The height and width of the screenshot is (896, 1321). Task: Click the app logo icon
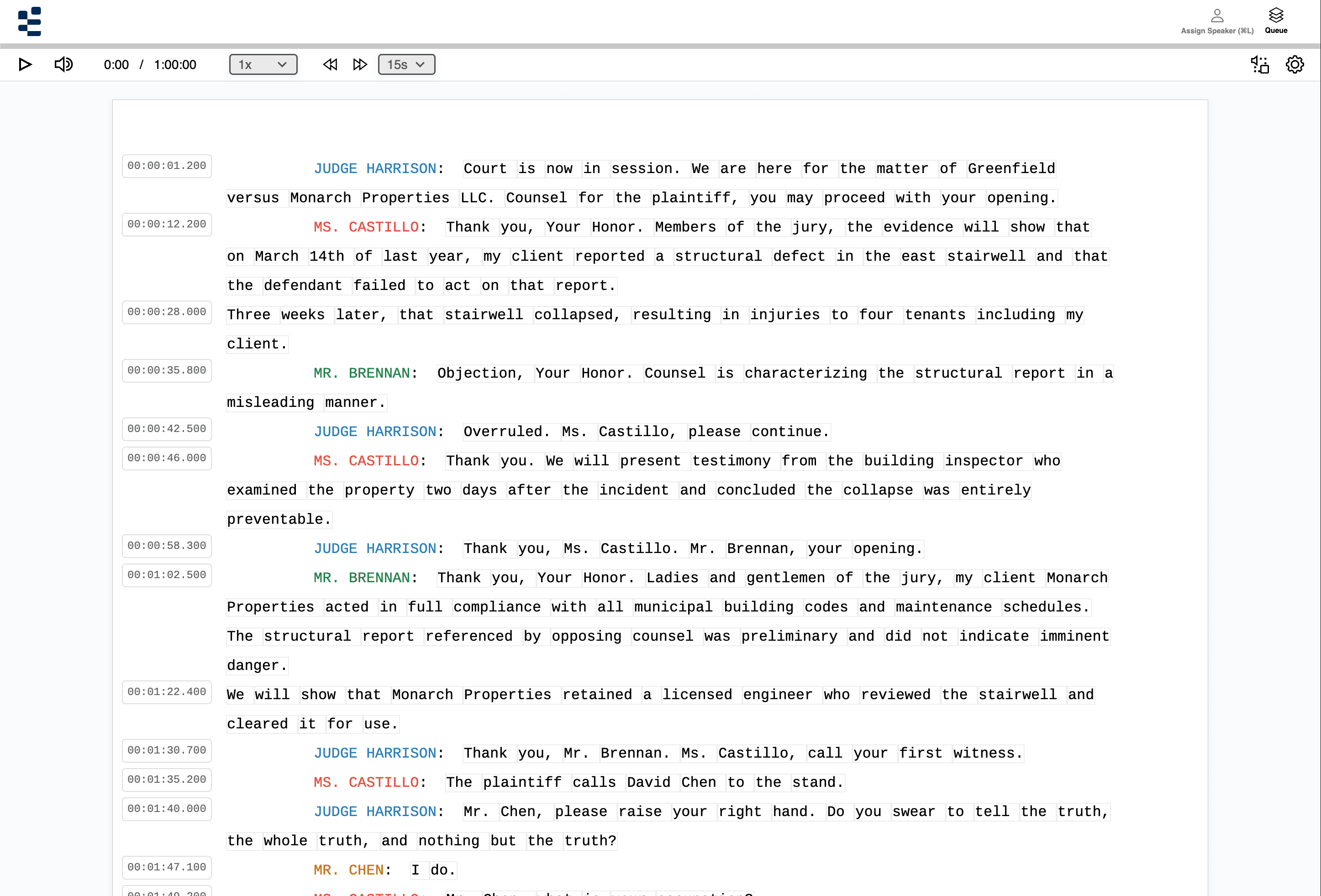pos(30,21)
